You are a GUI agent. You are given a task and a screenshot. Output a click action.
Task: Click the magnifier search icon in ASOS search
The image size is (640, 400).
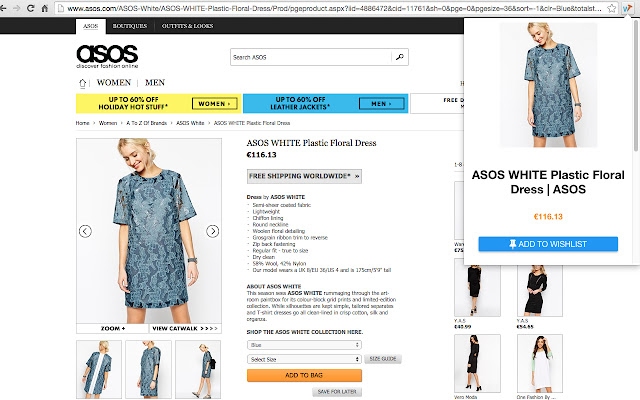pos(400,57)
